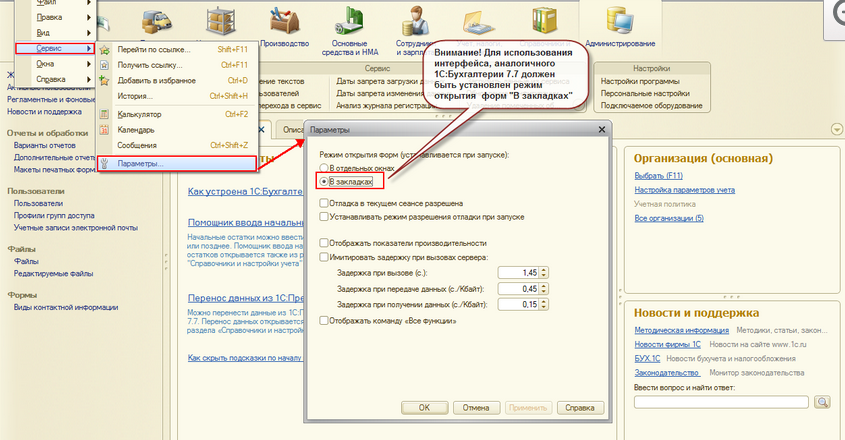Open Виды контактной информации in left panel
Image resolution: width=845 pixels, height=440 pixels.
(66, 307)
